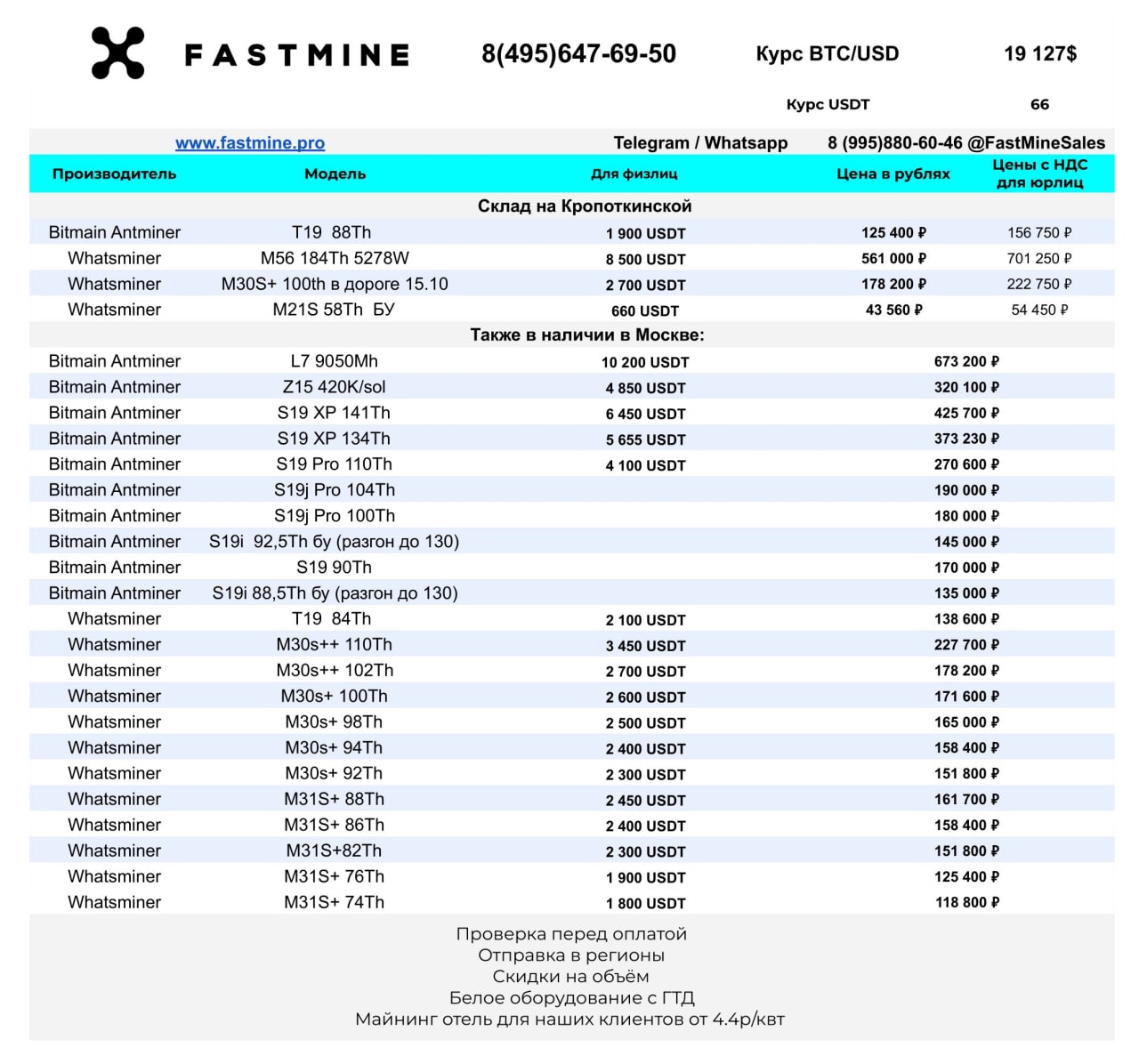
Task: Click S19i 88,5Th бу (разгон до 130)
Action: coord(335,593)
